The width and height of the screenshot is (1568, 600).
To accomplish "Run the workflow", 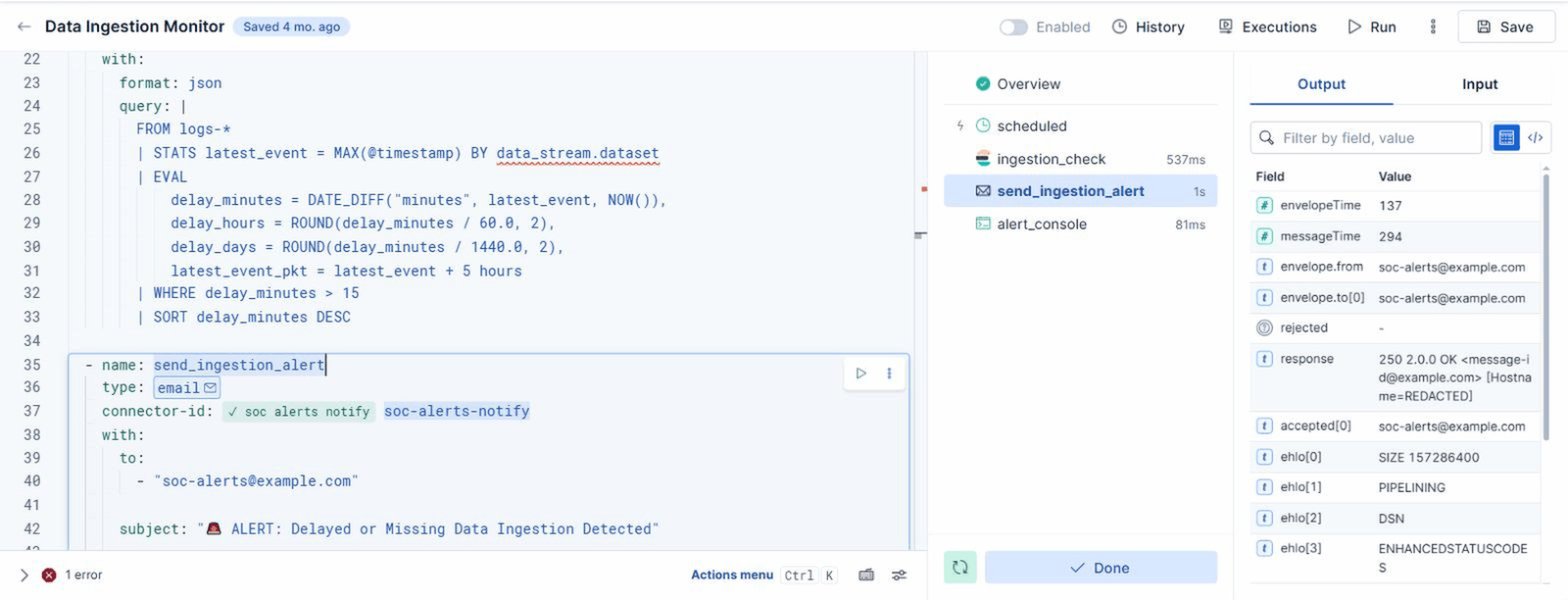I will pyautogui.click(x=1372, y=27).
